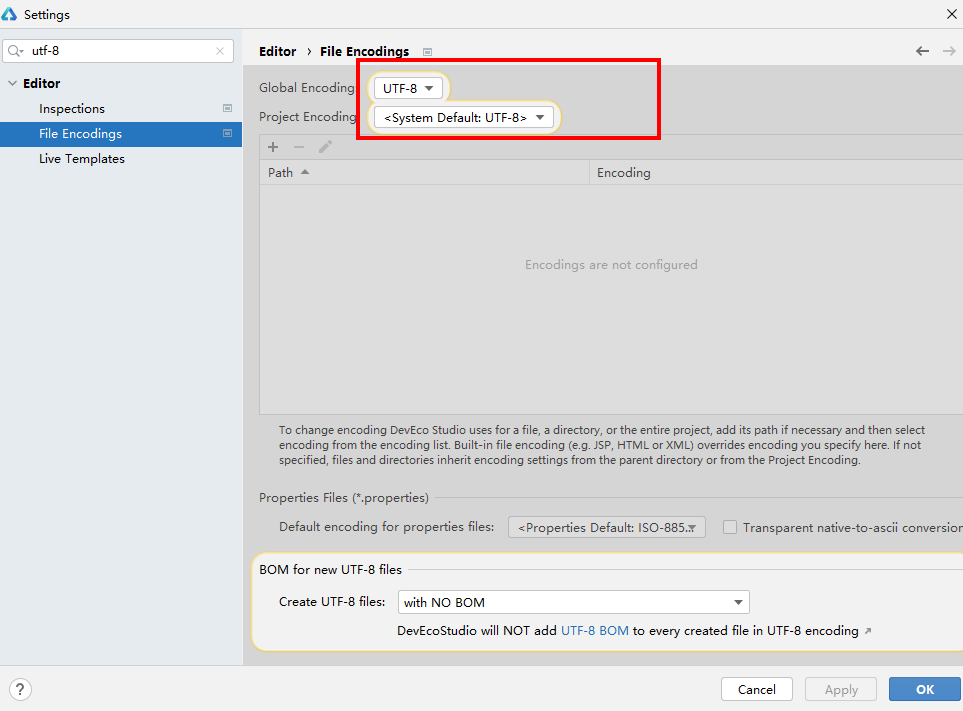Click the project-level icon beside File Encodings heading

pos(427,52)
